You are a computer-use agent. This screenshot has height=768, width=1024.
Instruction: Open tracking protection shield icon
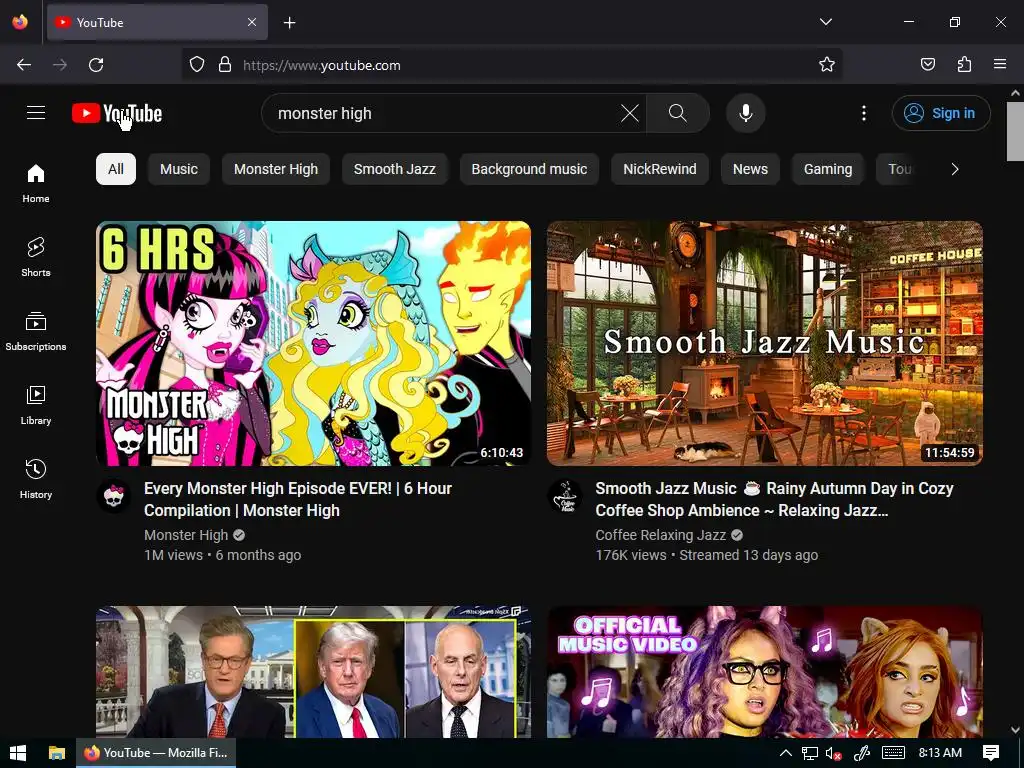coord(197,65)
